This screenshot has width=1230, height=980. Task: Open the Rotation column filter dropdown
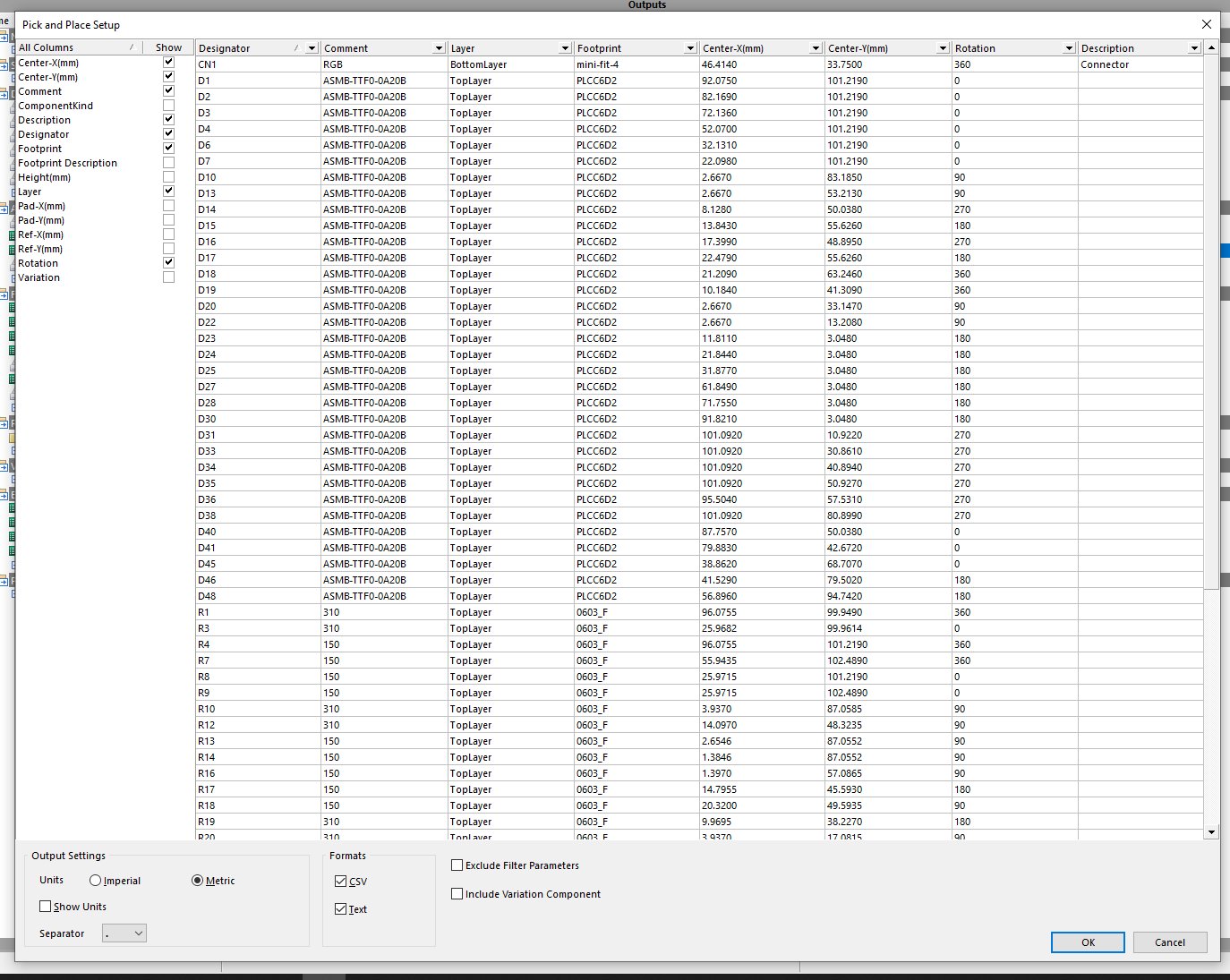(x=1069, y=48)
